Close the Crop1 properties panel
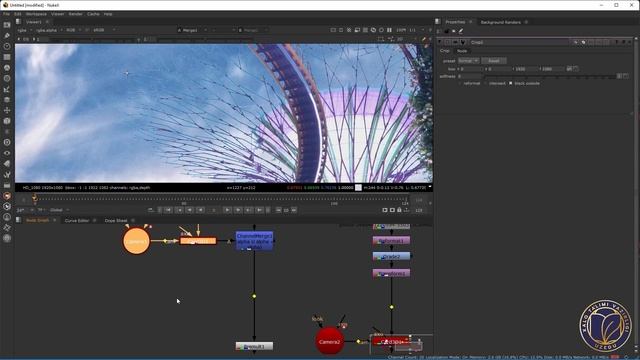This screenshot has height=360, width=640. point(629,42)
